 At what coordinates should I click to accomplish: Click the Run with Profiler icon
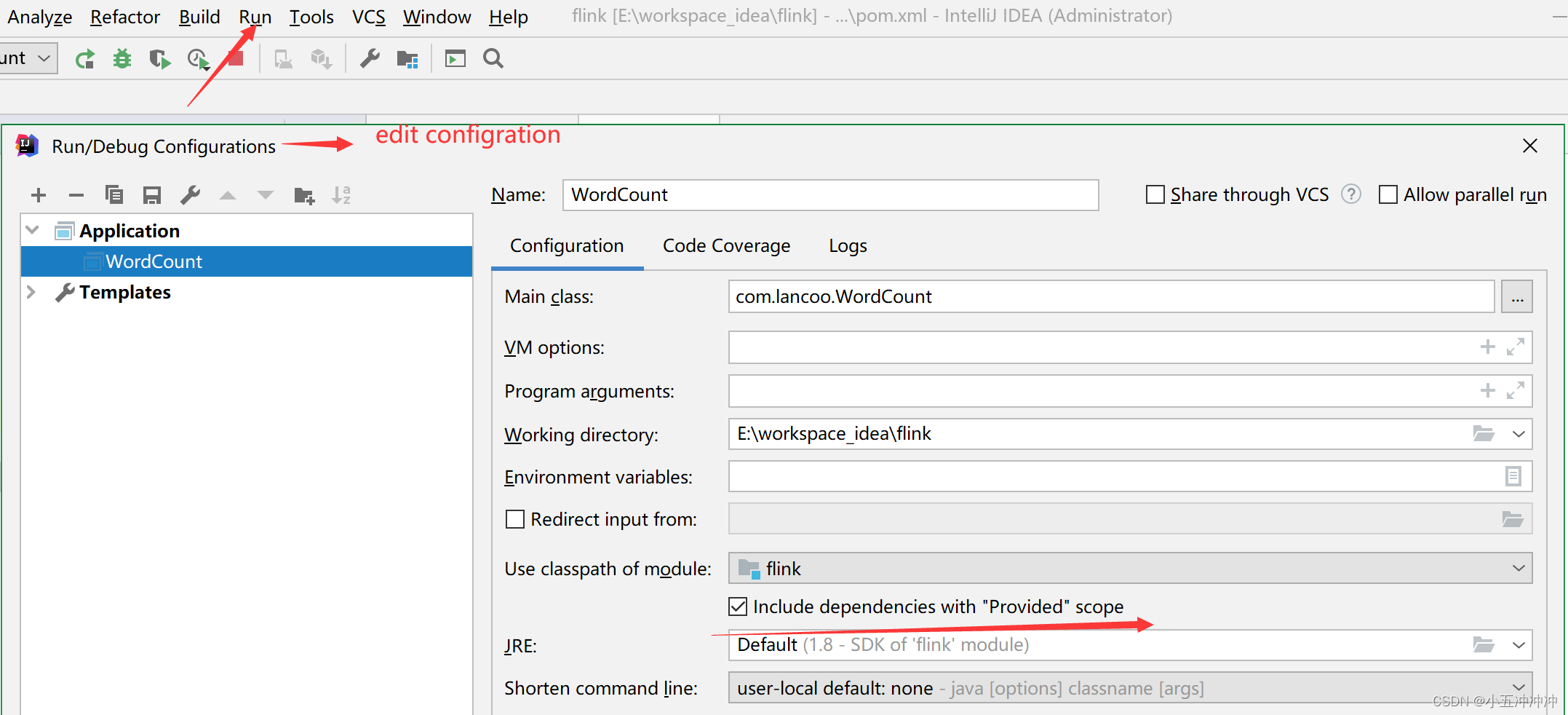click(x=198, y=59)
